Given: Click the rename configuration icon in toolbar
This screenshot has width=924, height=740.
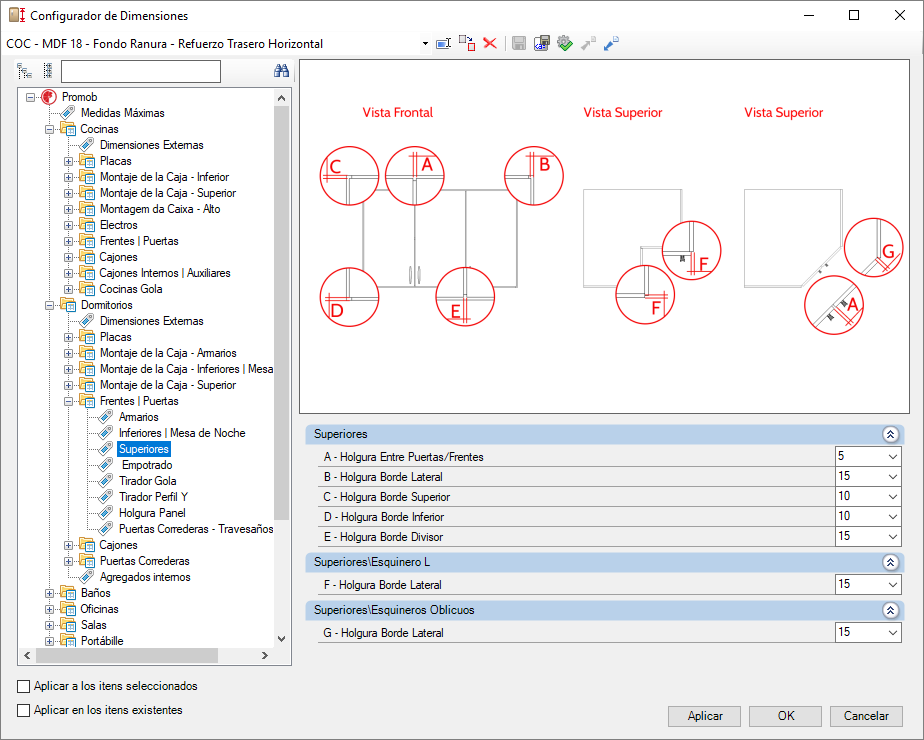Looking at the screenshot, I should point(443,43).
